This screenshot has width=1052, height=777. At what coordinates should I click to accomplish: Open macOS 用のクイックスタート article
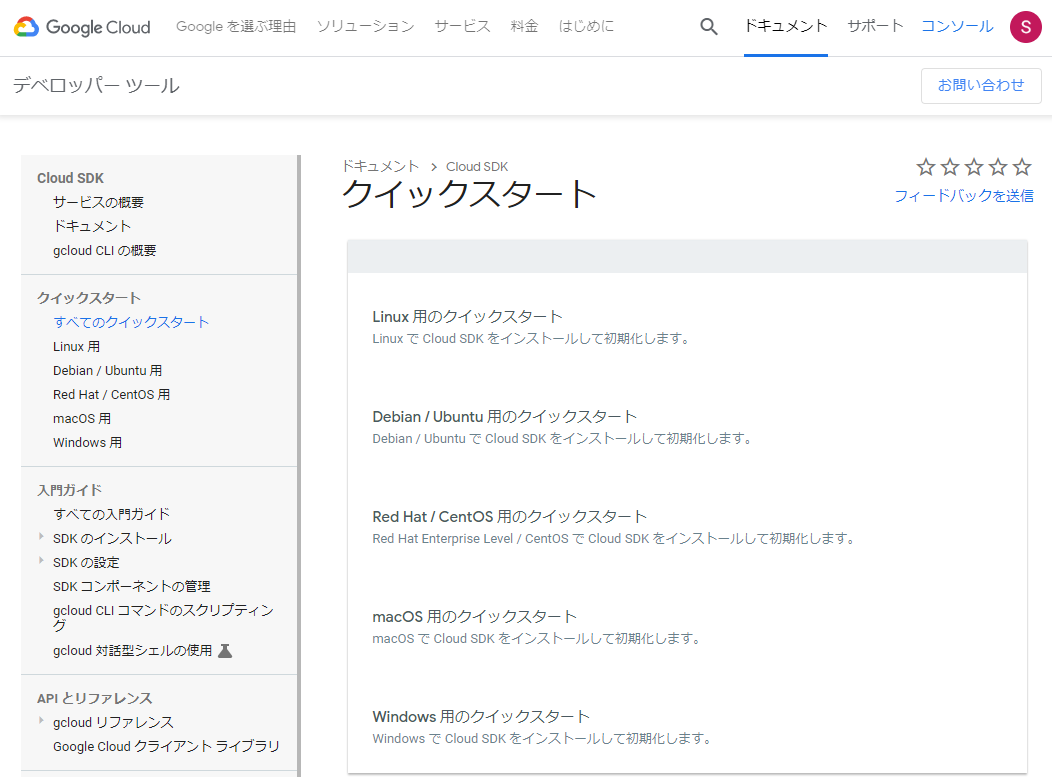pyautogui.click(x=474, y=617)
